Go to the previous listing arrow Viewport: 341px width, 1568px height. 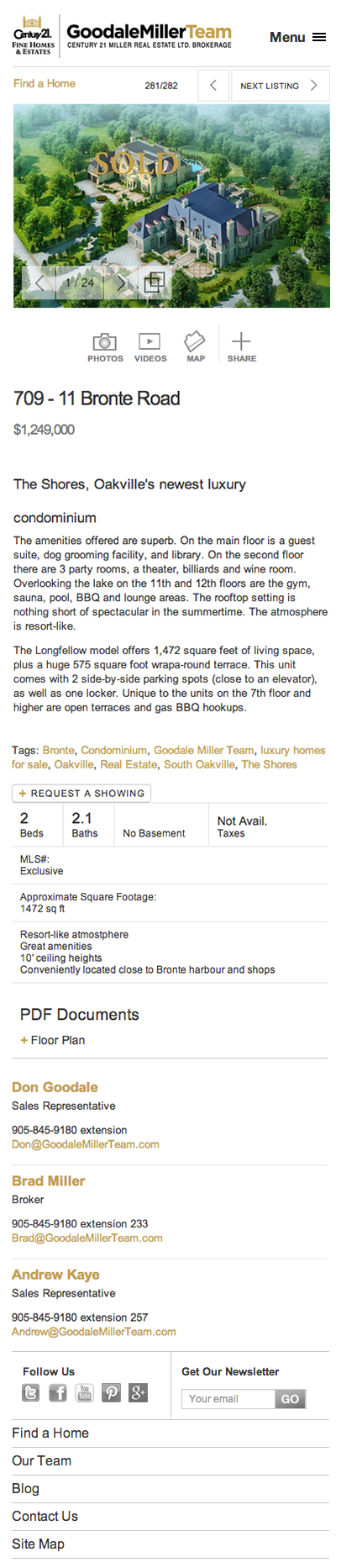click(213, 86)
